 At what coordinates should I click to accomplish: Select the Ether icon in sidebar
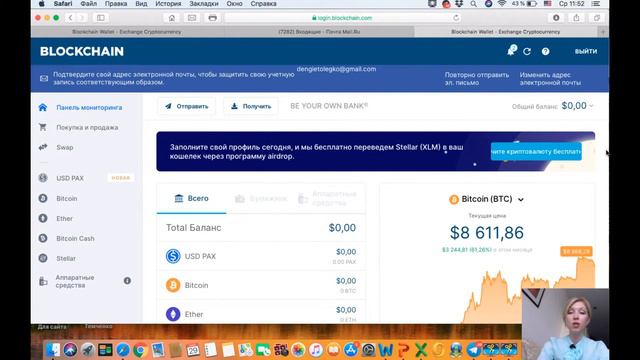coord(43,218)
